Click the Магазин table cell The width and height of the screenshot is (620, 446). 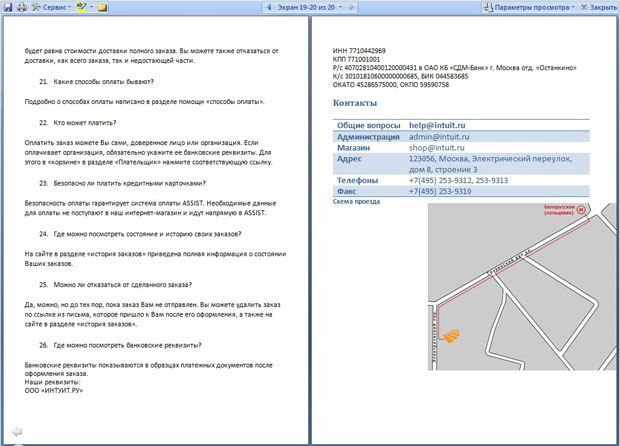point(353,147)
